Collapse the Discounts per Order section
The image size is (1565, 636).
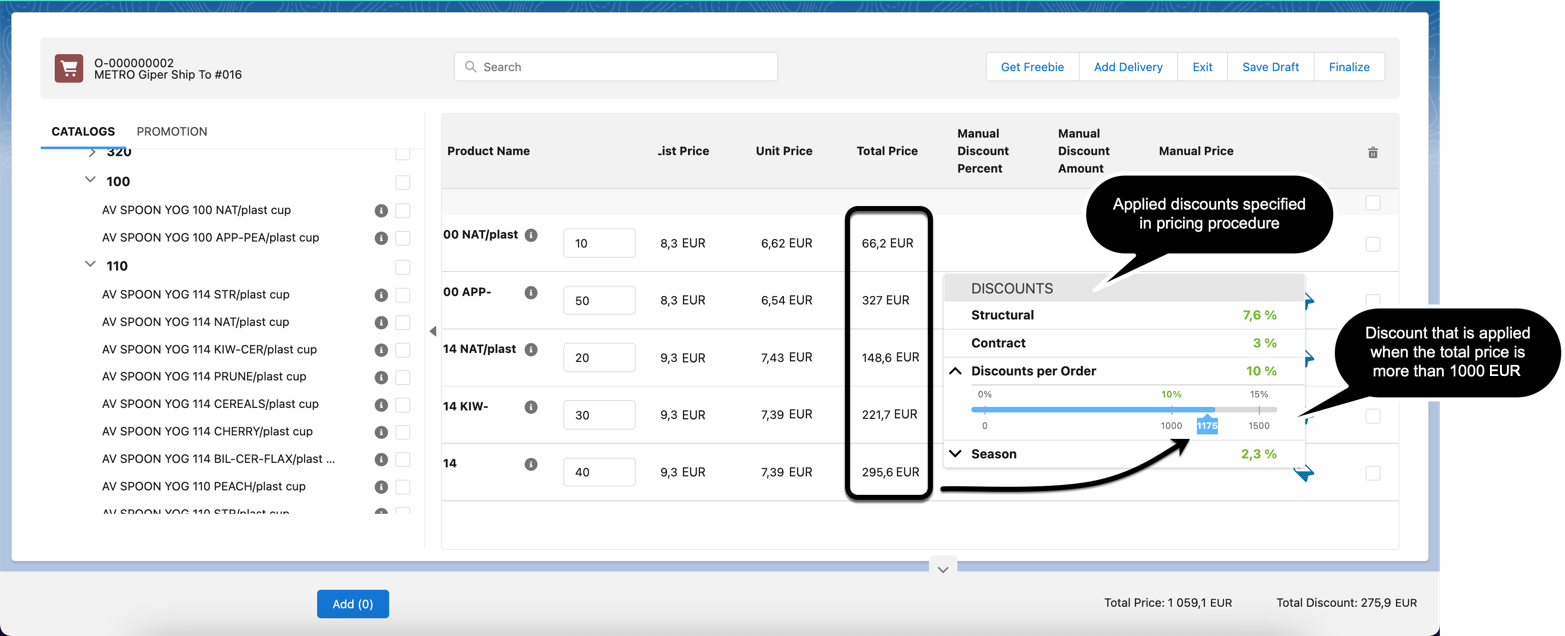tap(955, 371)
